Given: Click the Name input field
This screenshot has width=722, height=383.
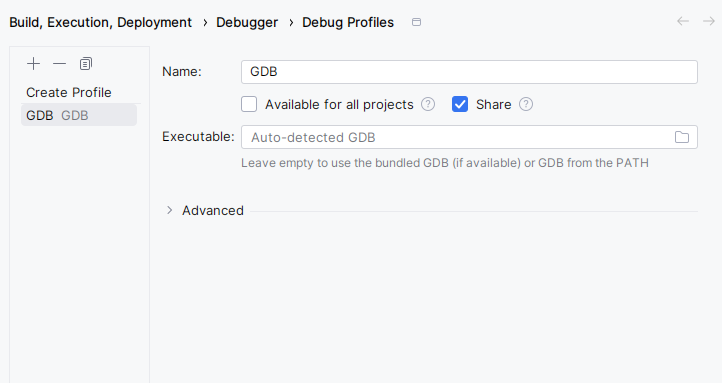Looking at the screenshot, I should tap(469, 72).
